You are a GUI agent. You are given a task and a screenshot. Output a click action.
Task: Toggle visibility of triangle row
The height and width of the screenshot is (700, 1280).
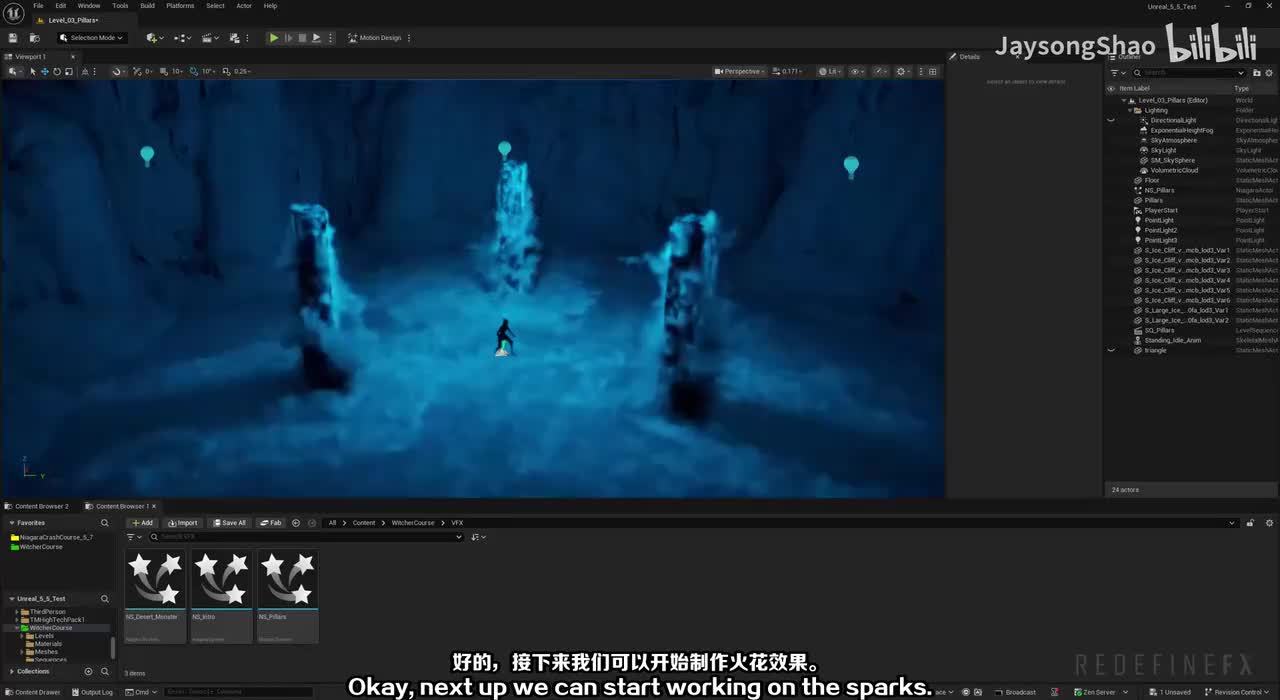click(x=1110, y=350)
